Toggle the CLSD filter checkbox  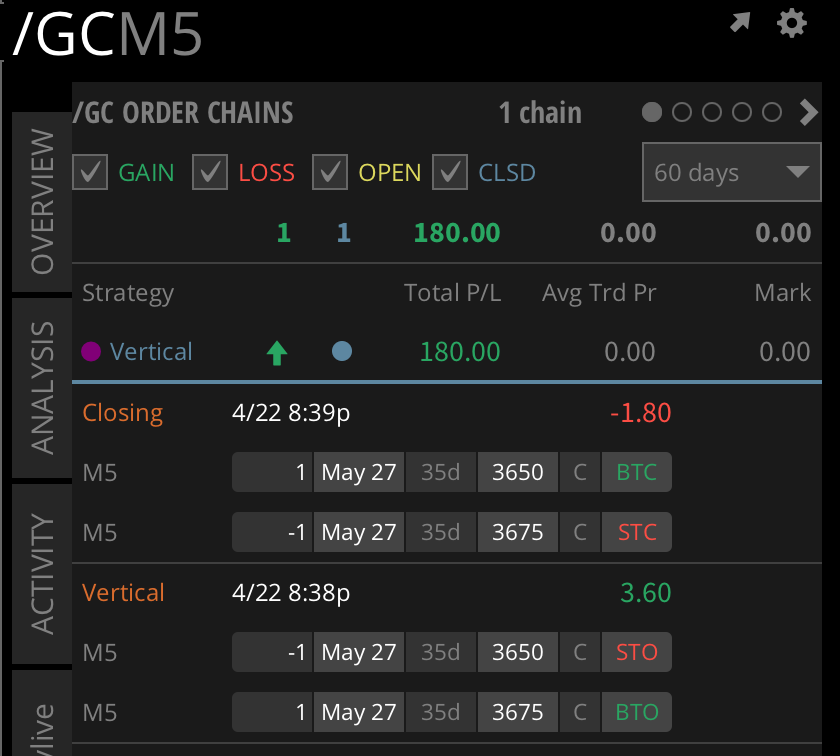[449, 171]
